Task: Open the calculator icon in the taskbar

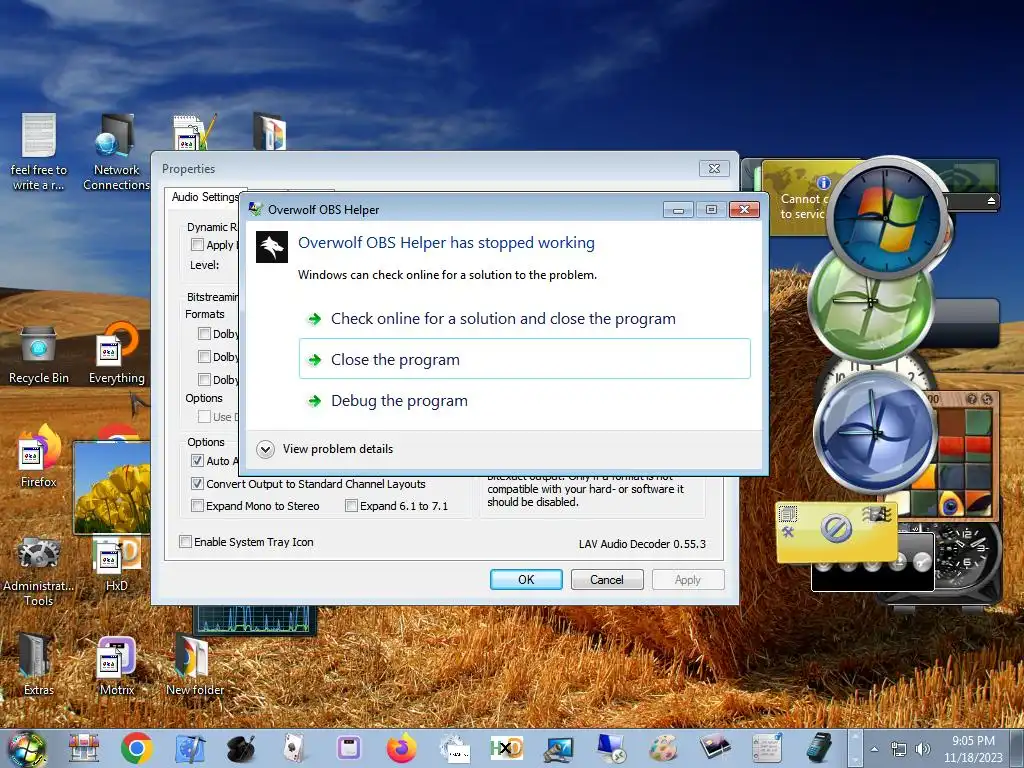Action: click(820, 748)
